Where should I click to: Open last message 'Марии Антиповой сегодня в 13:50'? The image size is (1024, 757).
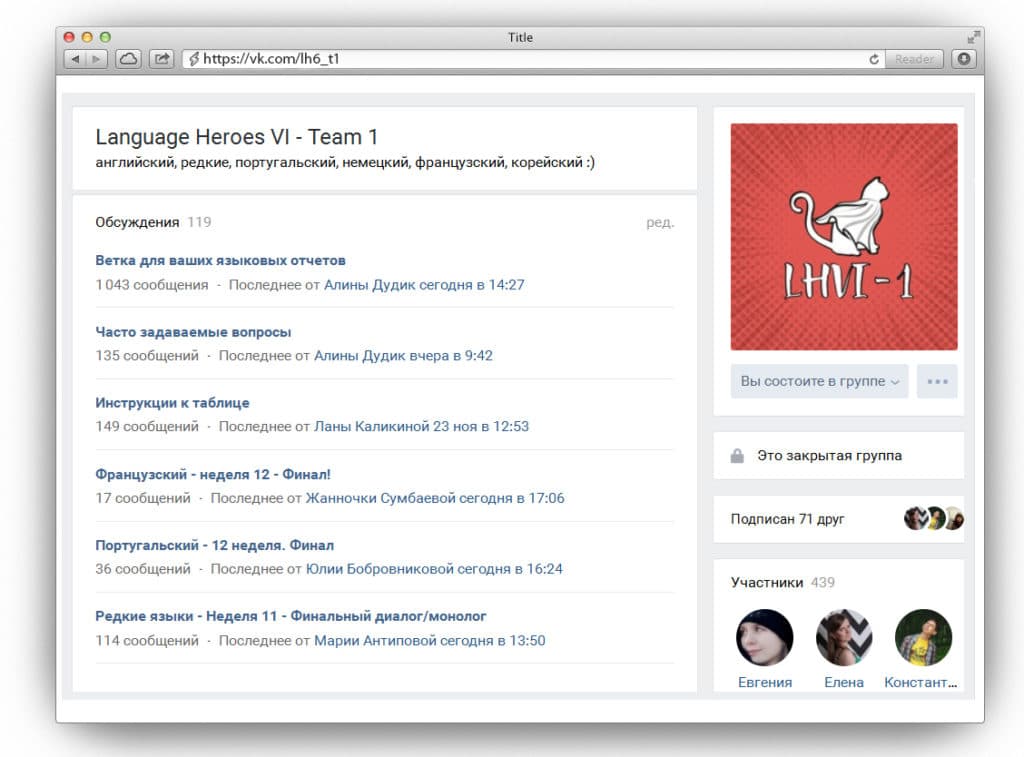[430, 641]
